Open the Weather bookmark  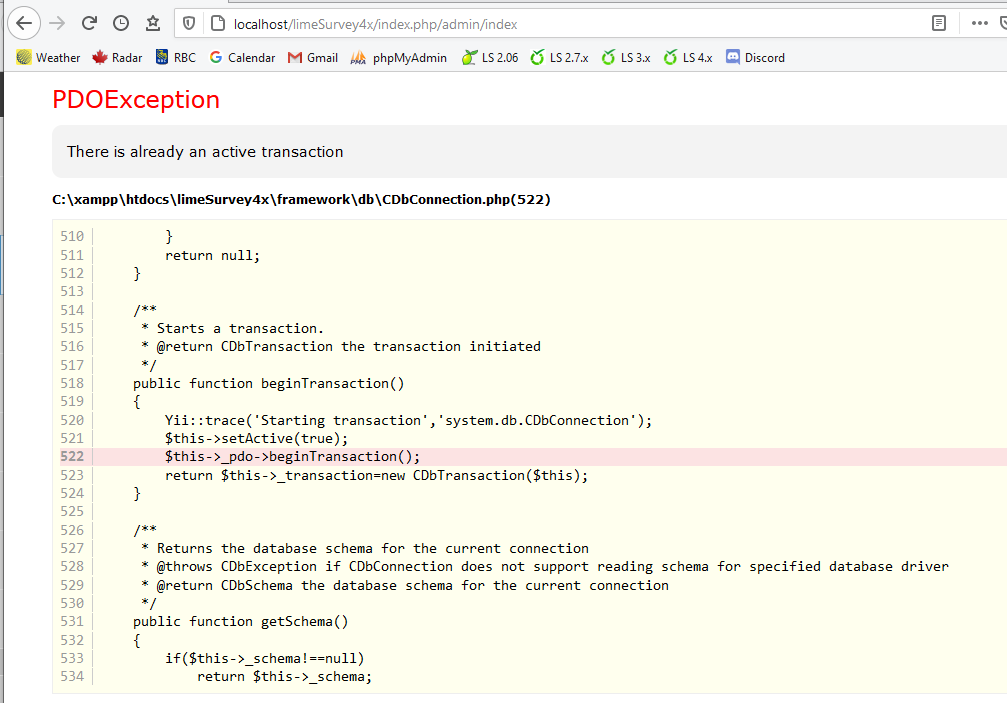pos(48,58)
